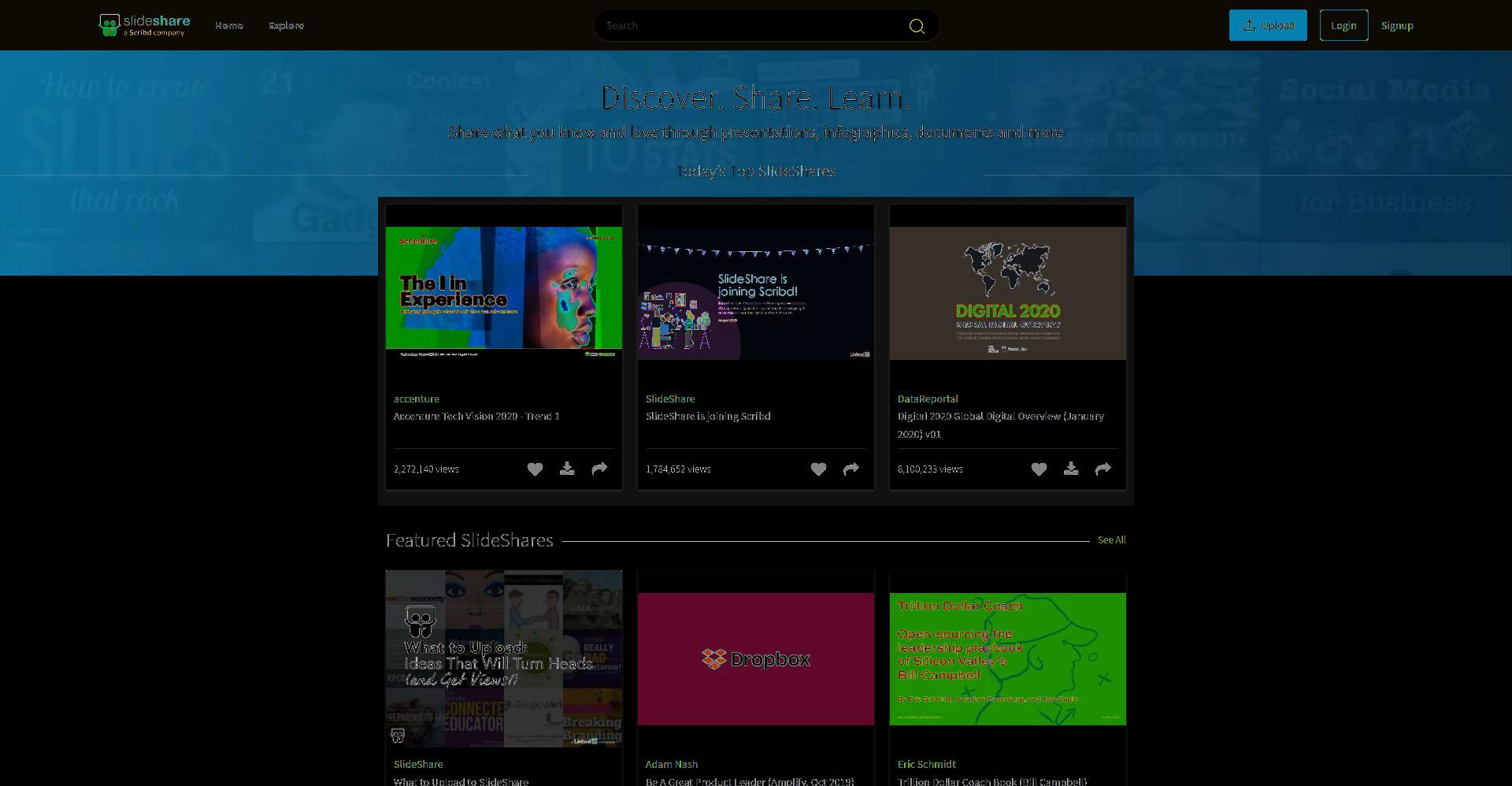Open the Digital 2020 world map thumbnail
1512x786 pixels.
pyautogui.click(x=1008, y=293)
